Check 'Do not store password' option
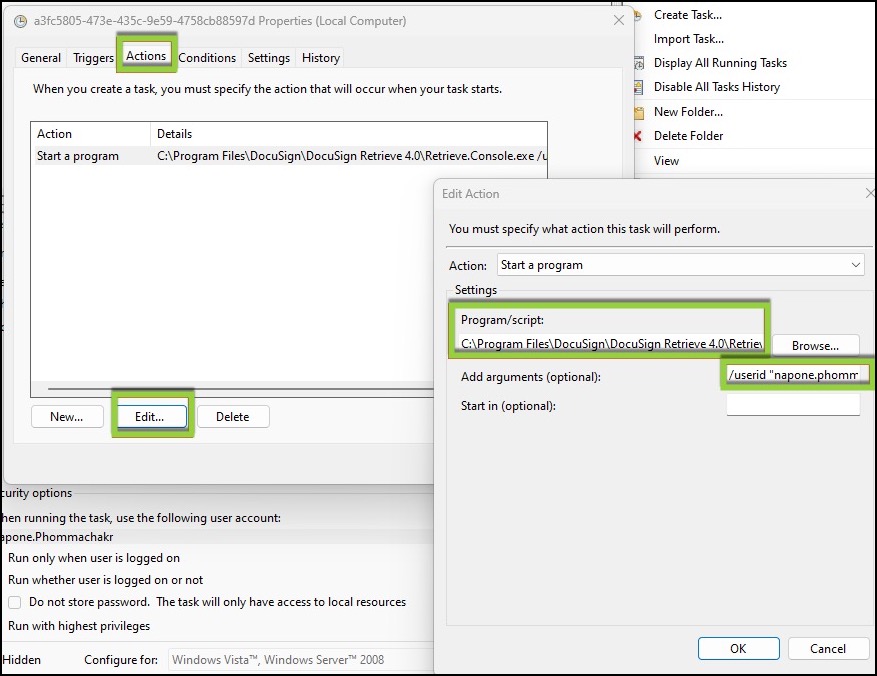The height and width of the screenshot is (676, 877). 12,602
